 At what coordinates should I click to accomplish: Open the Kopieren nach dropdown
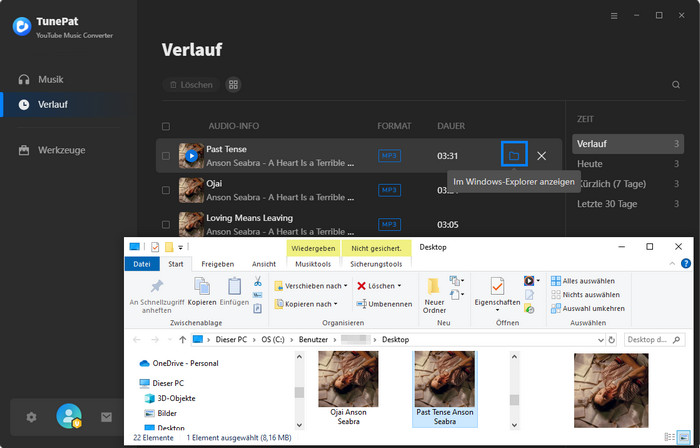click(x=306, y=304)
